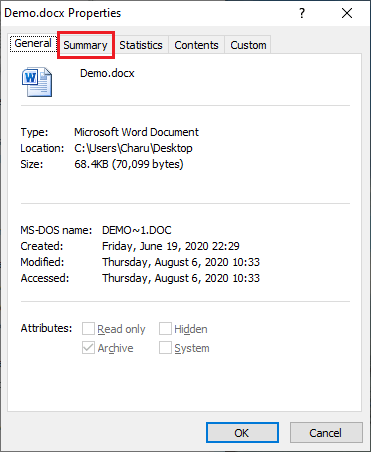Viewport: 371px width, 452px height.
Task: Click the MS-DOS name: label
Action: tap(56, 230)
